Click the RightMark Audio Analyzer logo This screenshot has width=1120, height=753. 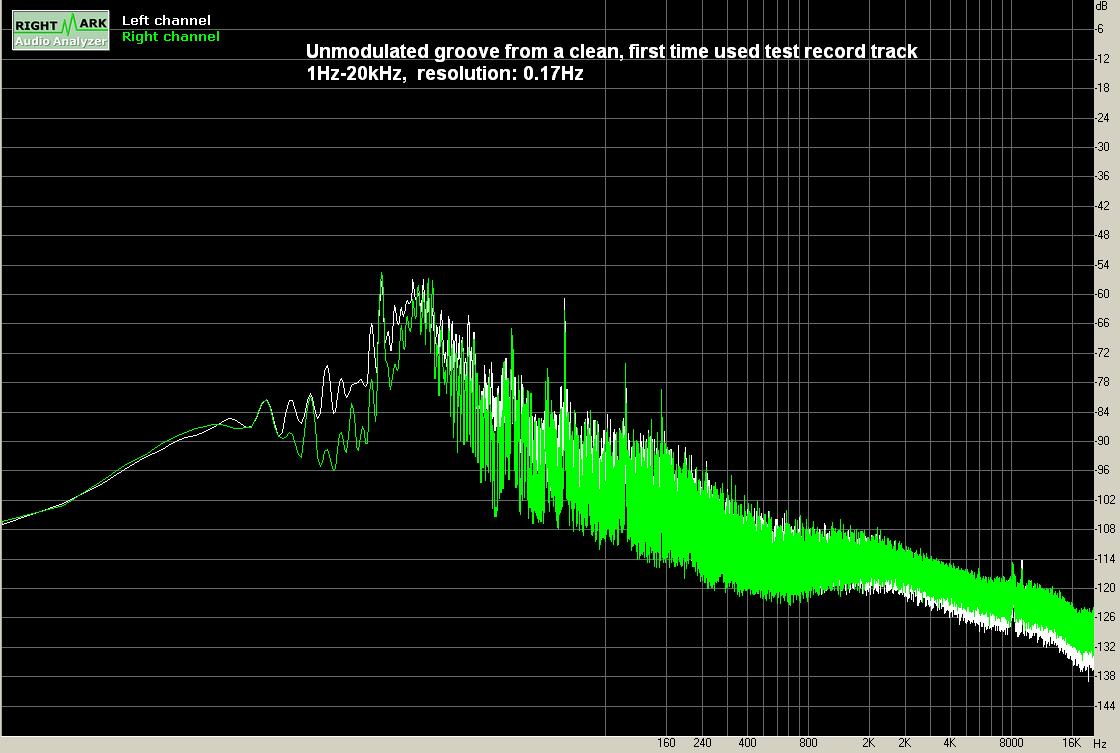point(61,31)
